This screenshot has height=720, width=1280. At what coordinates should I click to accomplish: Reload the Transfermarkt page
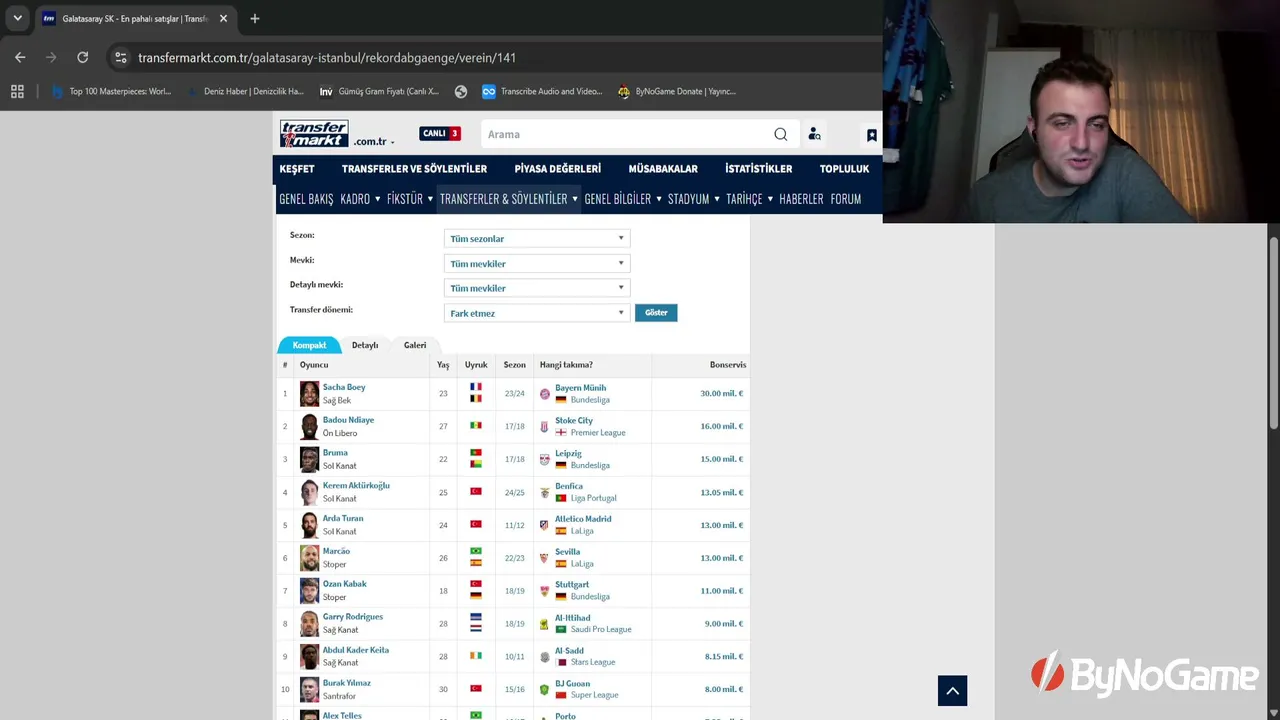coord(83,58)
